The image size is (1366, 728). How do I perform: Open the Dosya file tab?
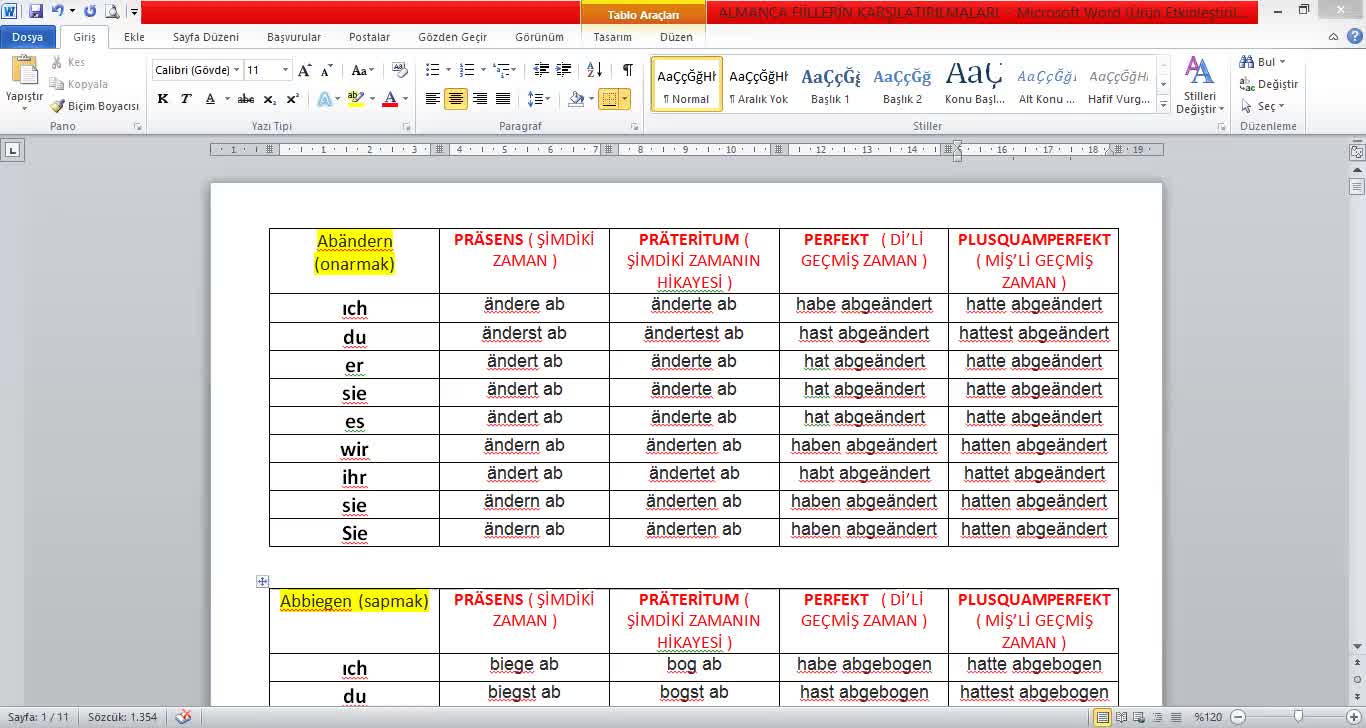[x=27, y=37]
